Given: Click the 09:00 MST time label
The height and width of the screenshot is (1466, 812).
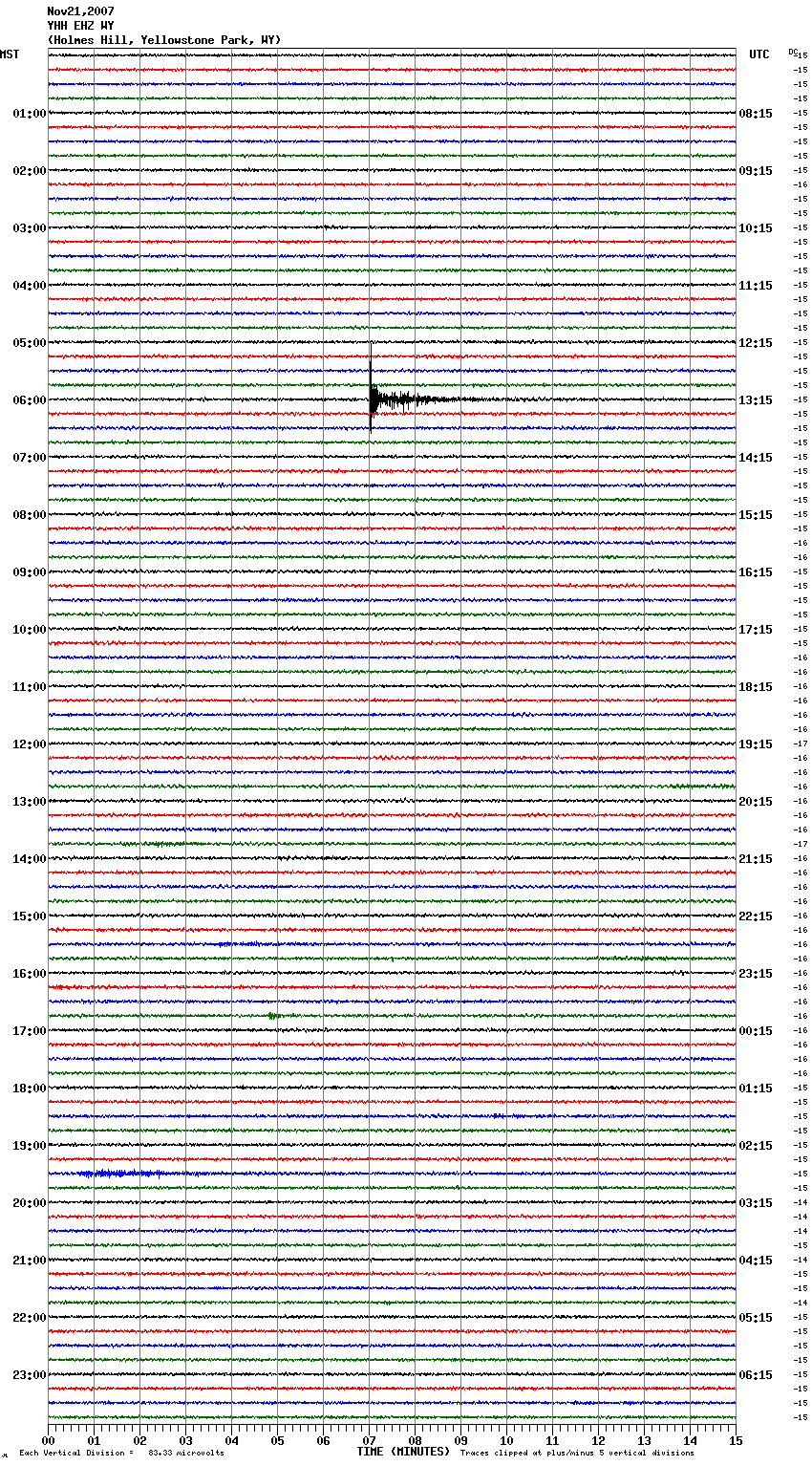Looking at the screenshot, I should 29,572.
